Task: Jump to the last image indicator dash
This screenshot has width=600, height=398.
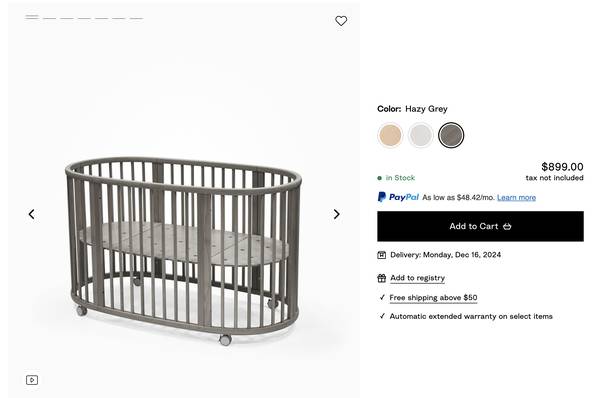Action: [x=136, y=18]
